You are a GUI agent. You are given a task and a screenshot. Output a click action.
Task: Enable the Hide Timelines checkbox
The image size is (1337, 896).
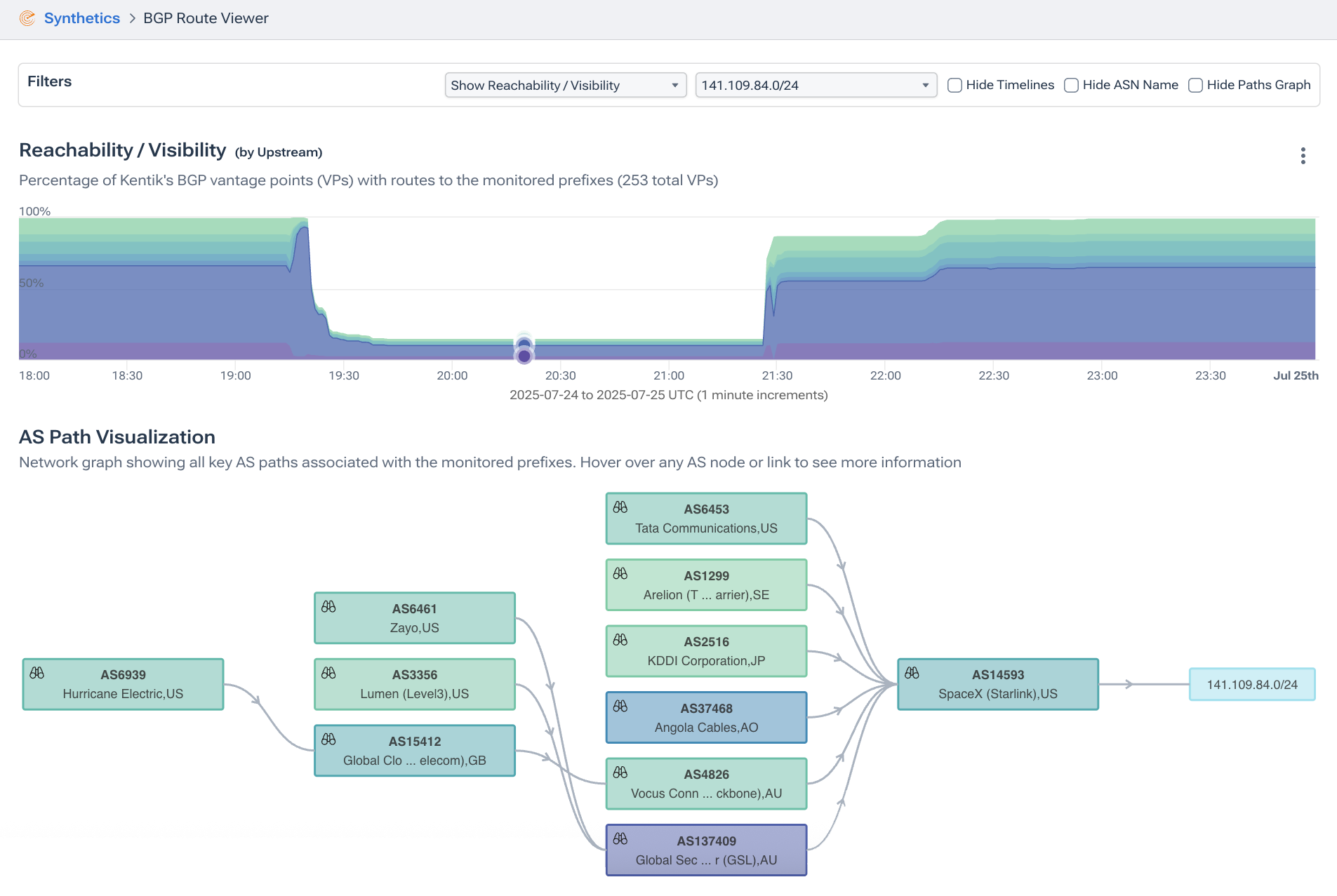tap(954, 85)
